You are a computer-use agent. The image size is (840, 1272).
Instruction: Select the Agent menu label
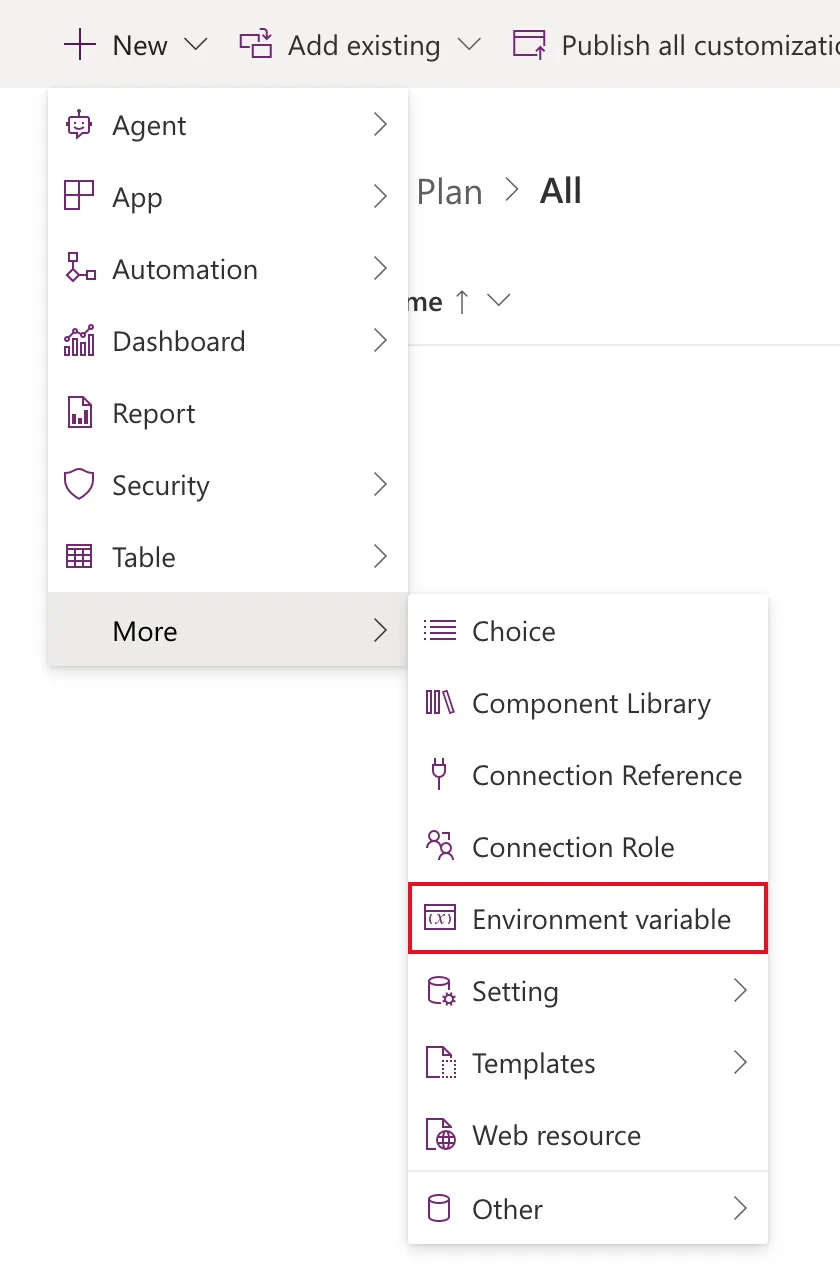149,126
